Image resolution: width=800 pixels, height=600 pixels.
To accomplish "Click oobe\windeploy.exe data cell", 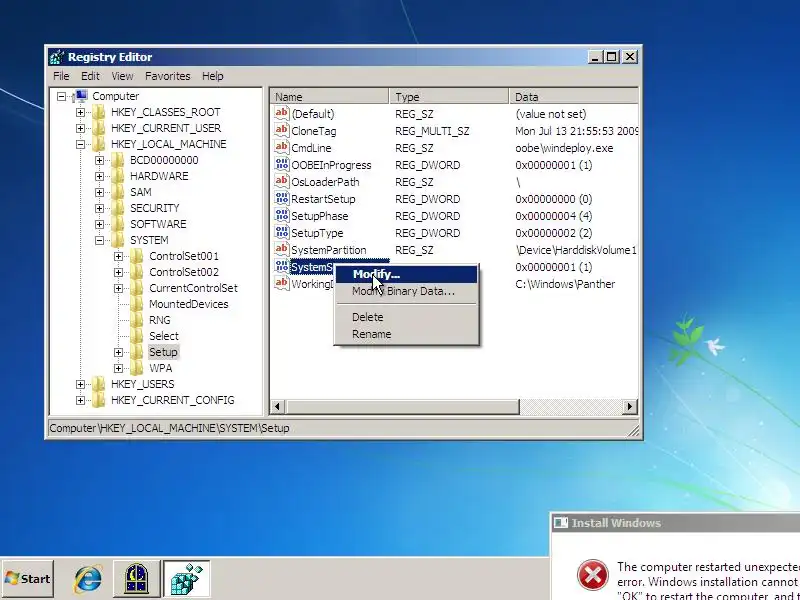I will click(564, 148).
